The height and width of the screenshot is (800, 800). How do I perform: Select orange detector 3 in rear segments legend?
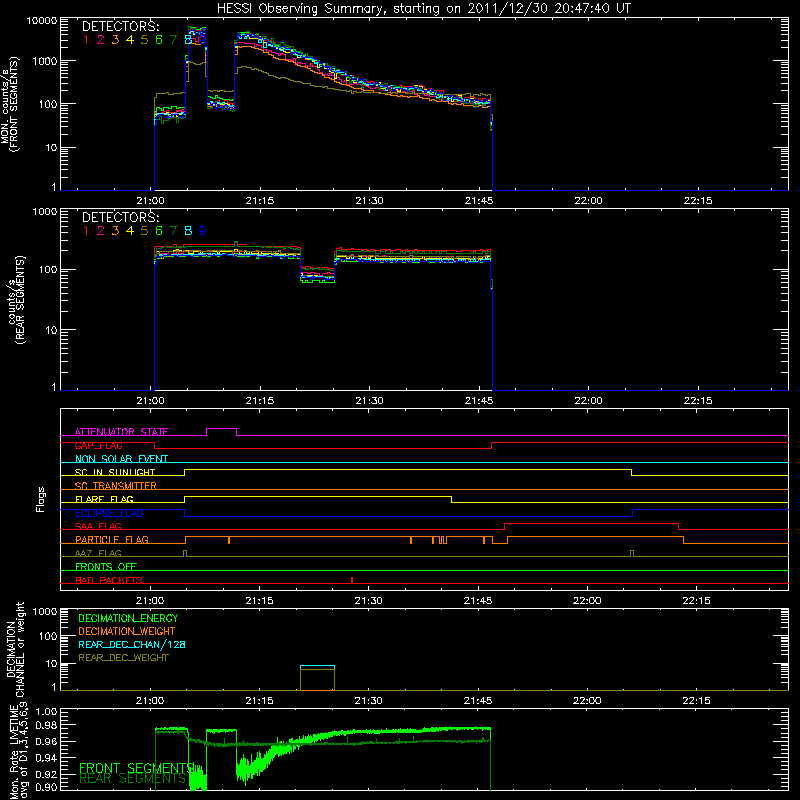[x=115, y=231]
